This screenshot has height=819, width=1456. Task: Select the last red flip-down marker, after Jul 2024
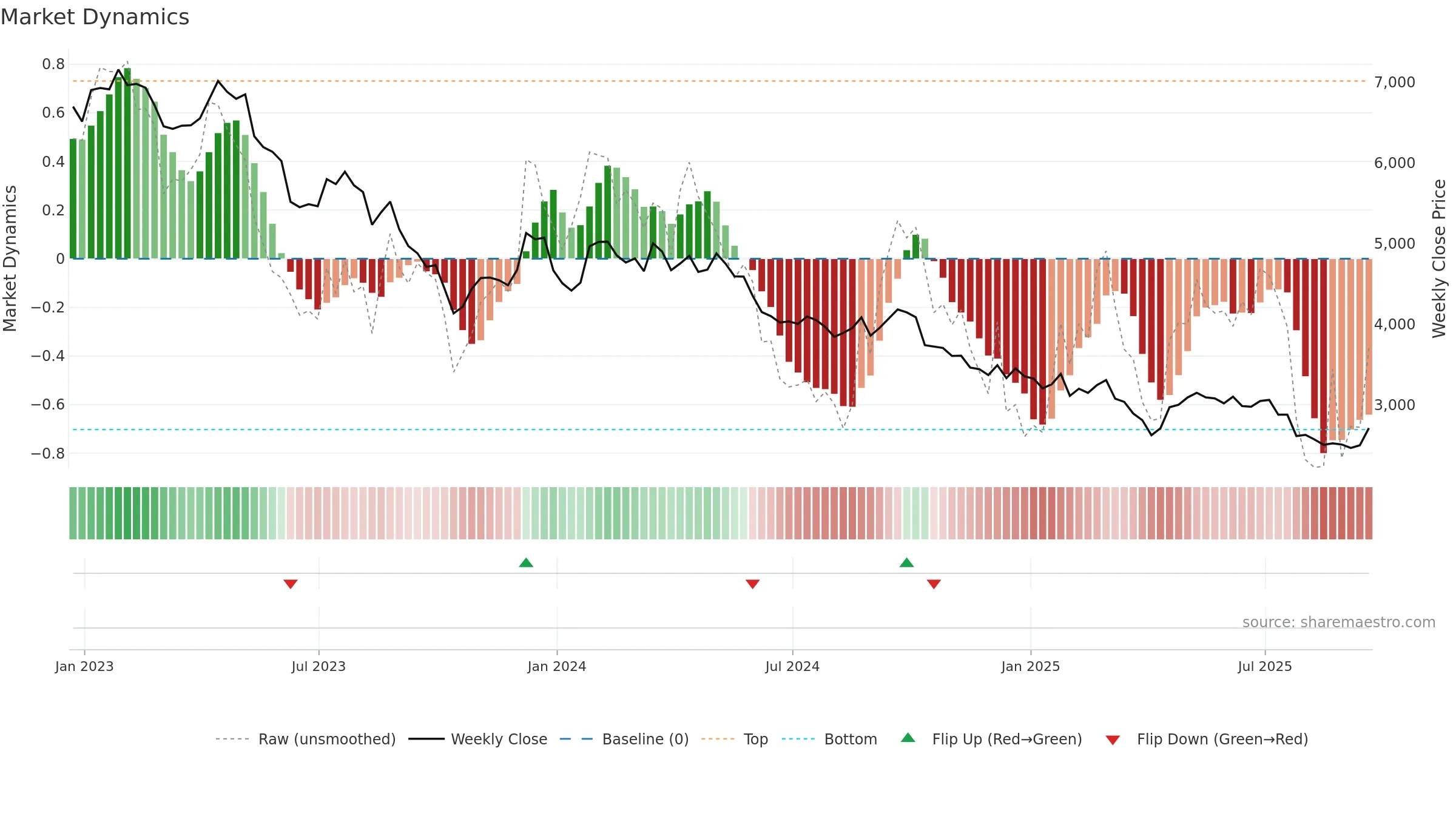934,584
